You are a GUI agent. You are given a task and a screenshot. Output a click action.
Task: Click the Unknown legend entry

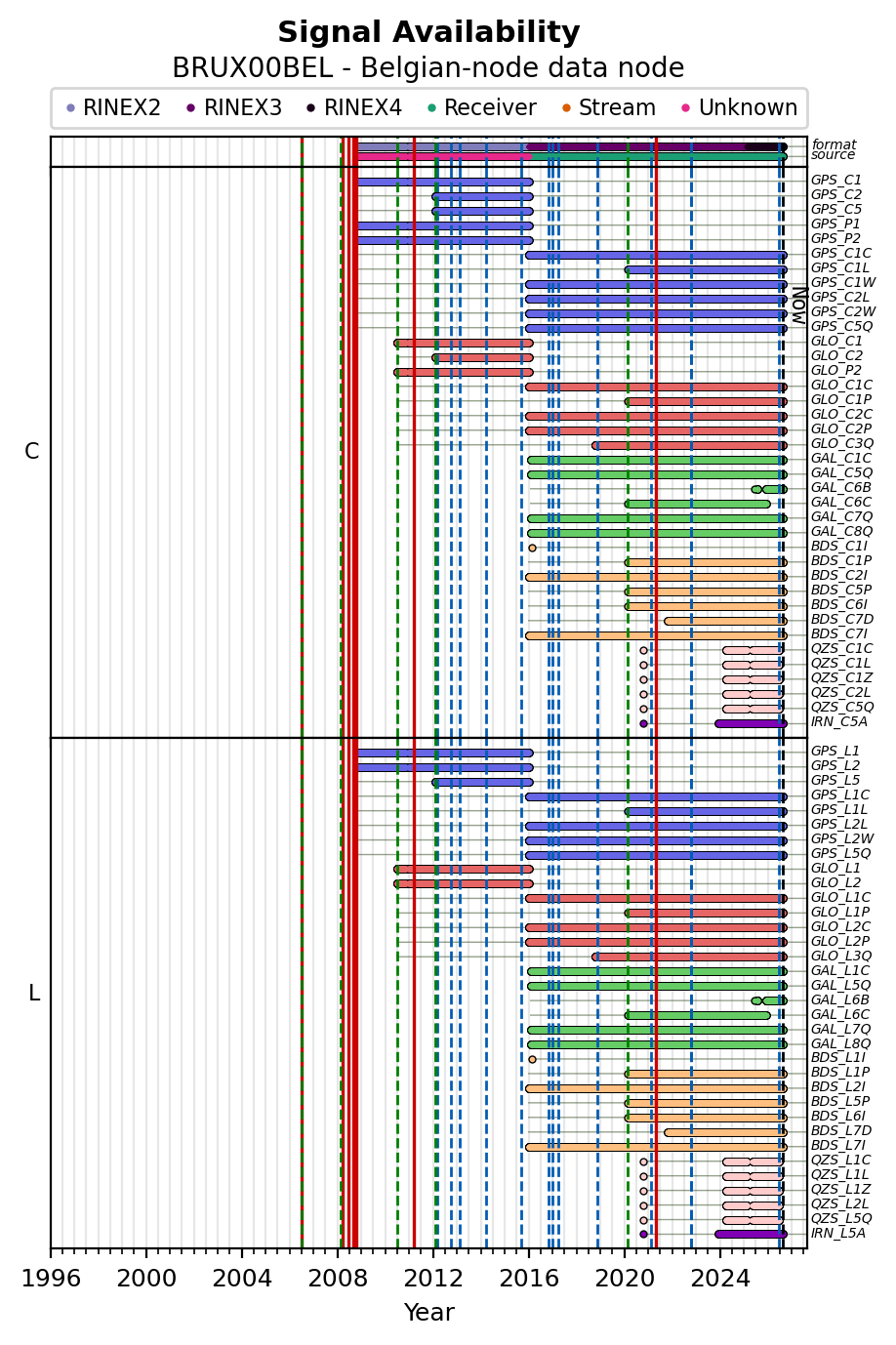point(739,108)
